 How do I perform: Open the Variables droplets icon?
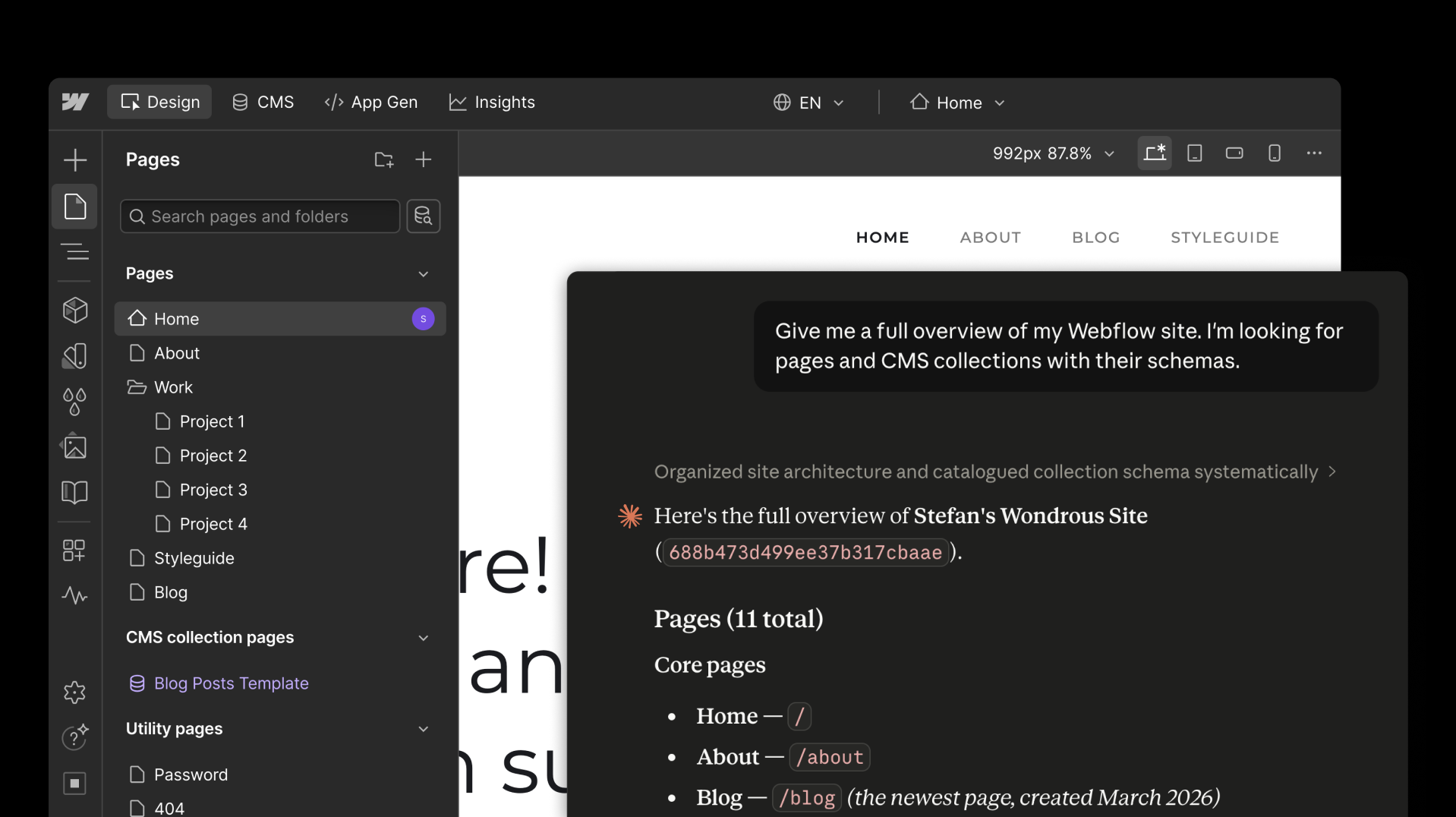point(74,402)
